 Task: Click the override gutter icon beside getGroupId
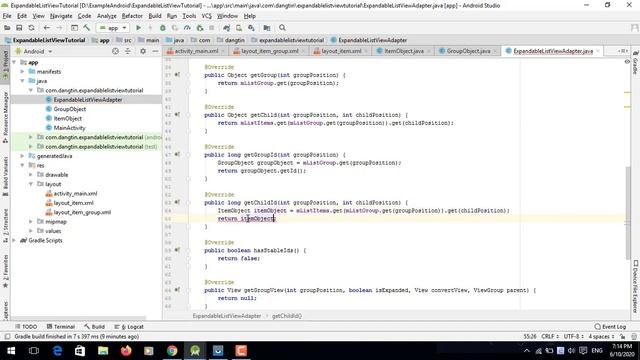[178, 154]
